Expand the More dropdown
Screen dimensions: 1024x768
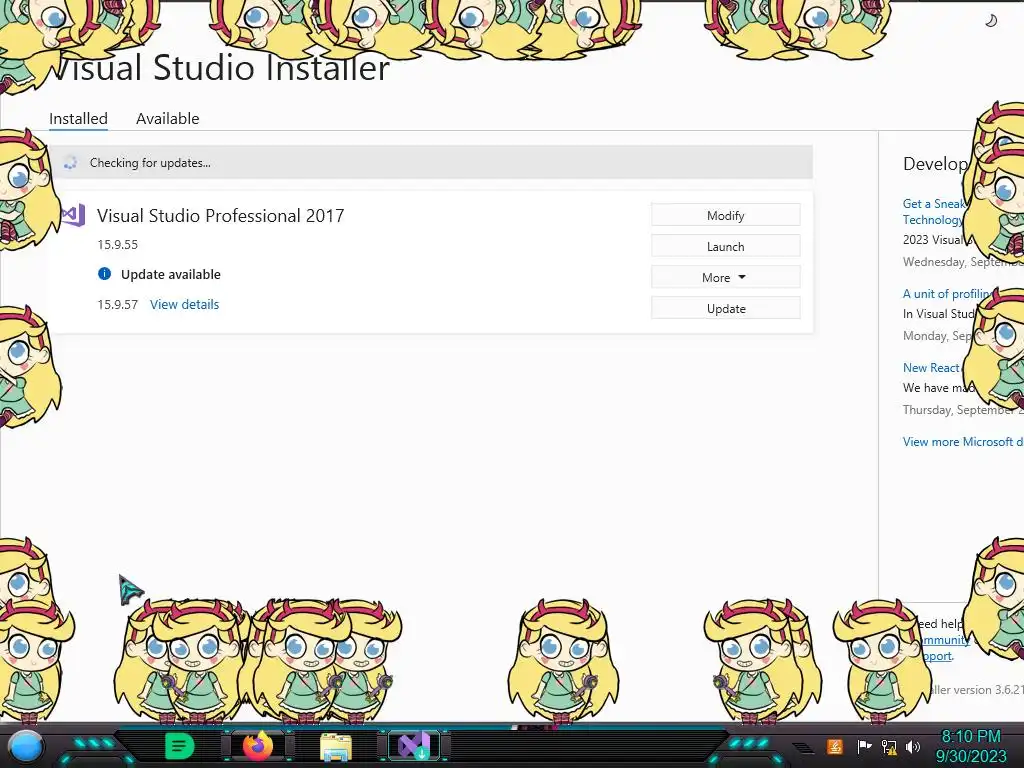726,278
